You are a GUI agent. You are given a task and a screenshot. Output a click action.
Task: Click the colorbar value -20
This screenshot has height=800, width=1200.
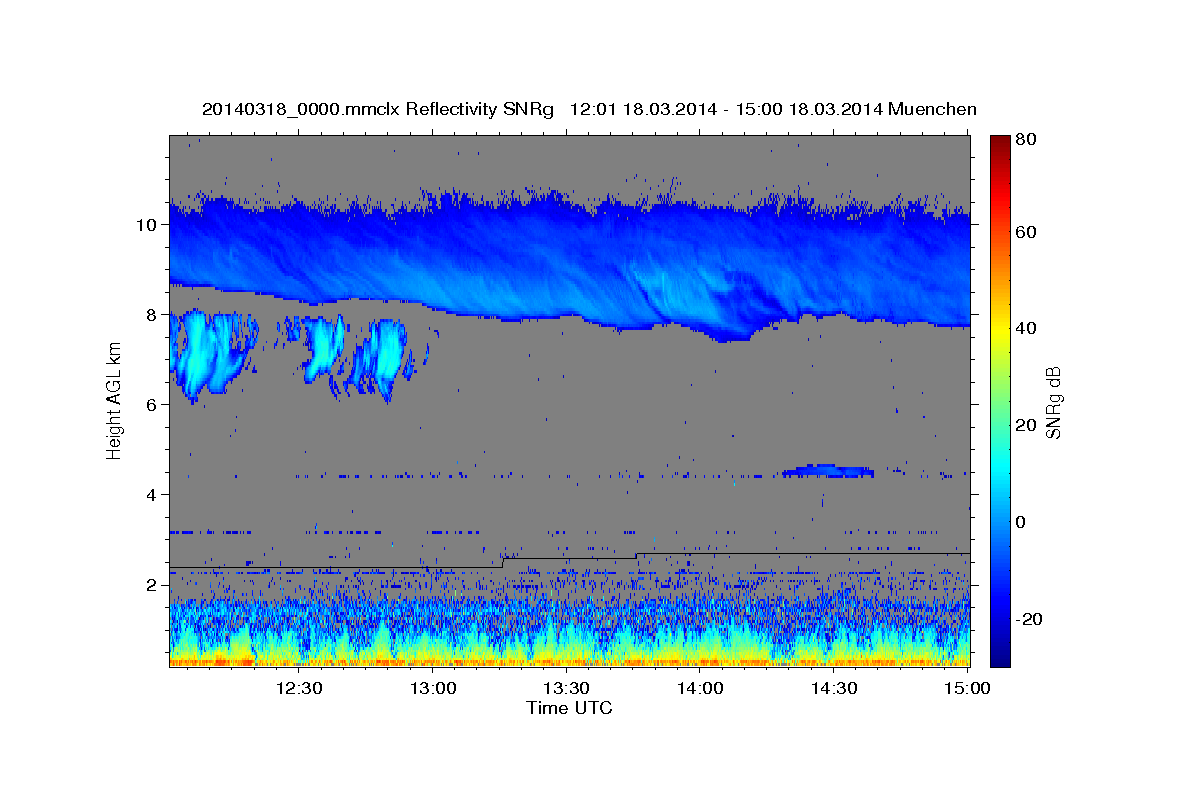1028,618
